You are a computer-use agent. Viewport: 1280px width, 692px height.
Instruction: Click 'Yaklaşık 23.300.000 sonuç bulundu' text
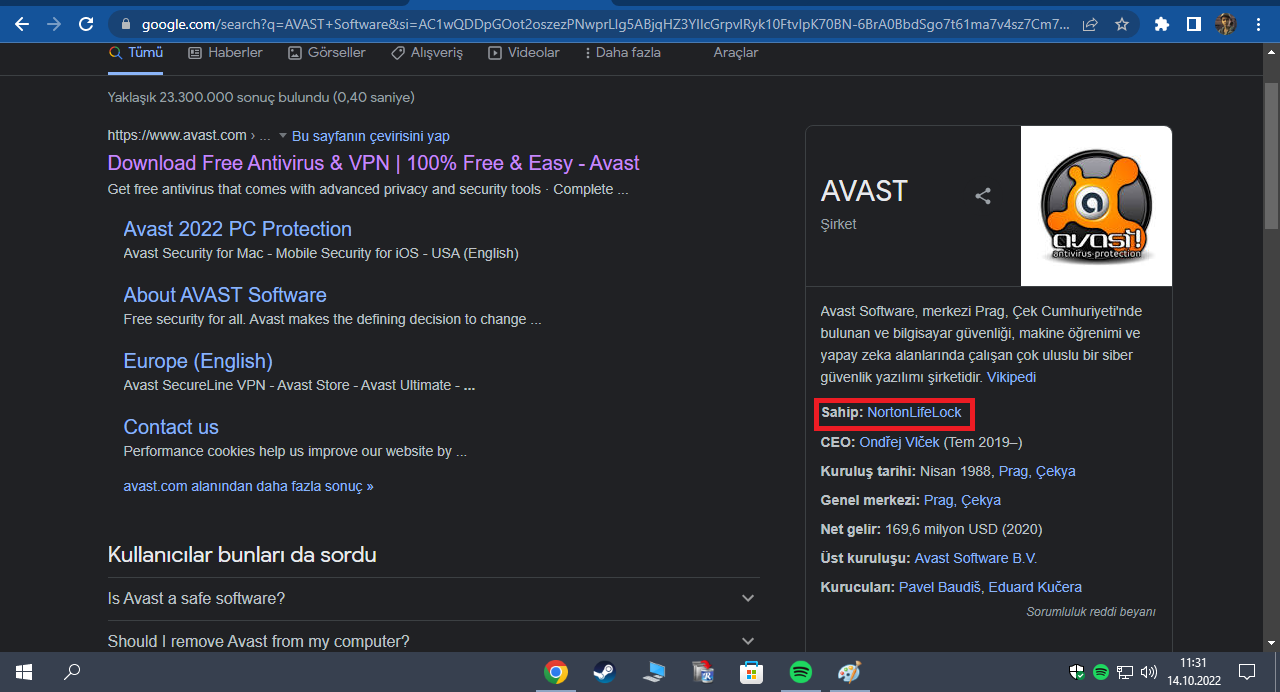pos(261,97)
